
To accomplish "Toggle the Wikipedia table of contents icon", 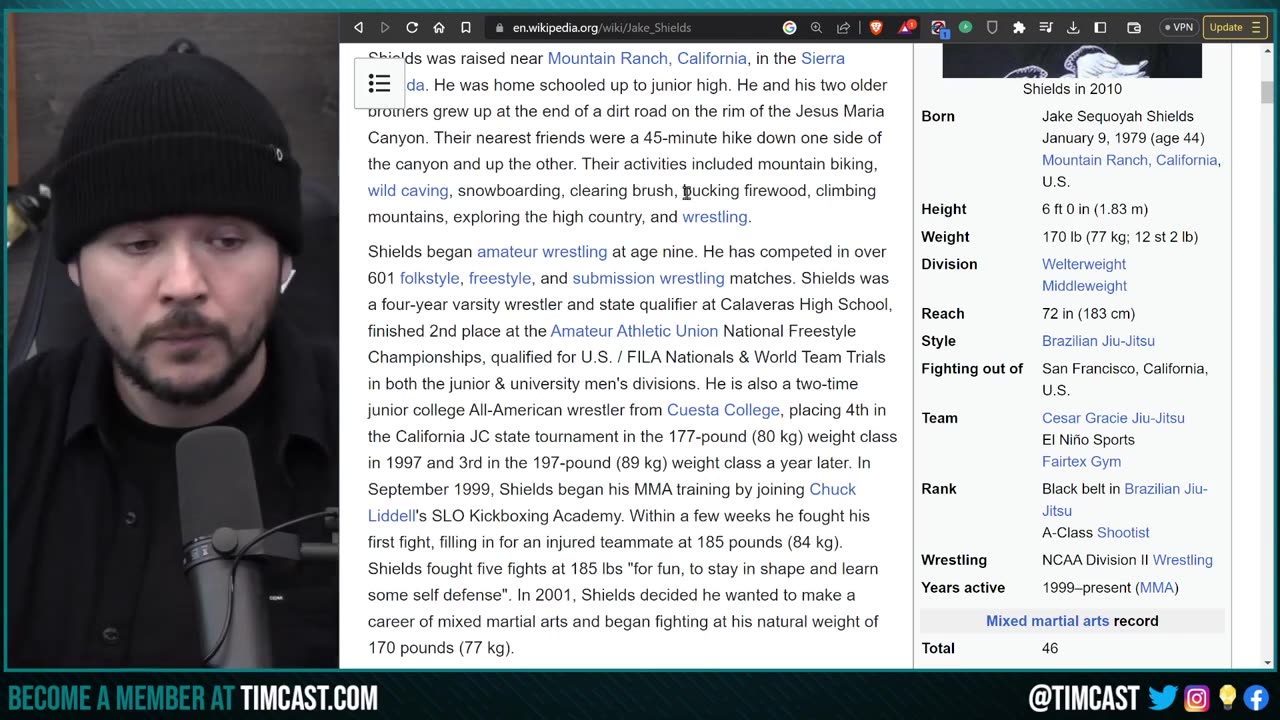I will (x=379, y=84).
